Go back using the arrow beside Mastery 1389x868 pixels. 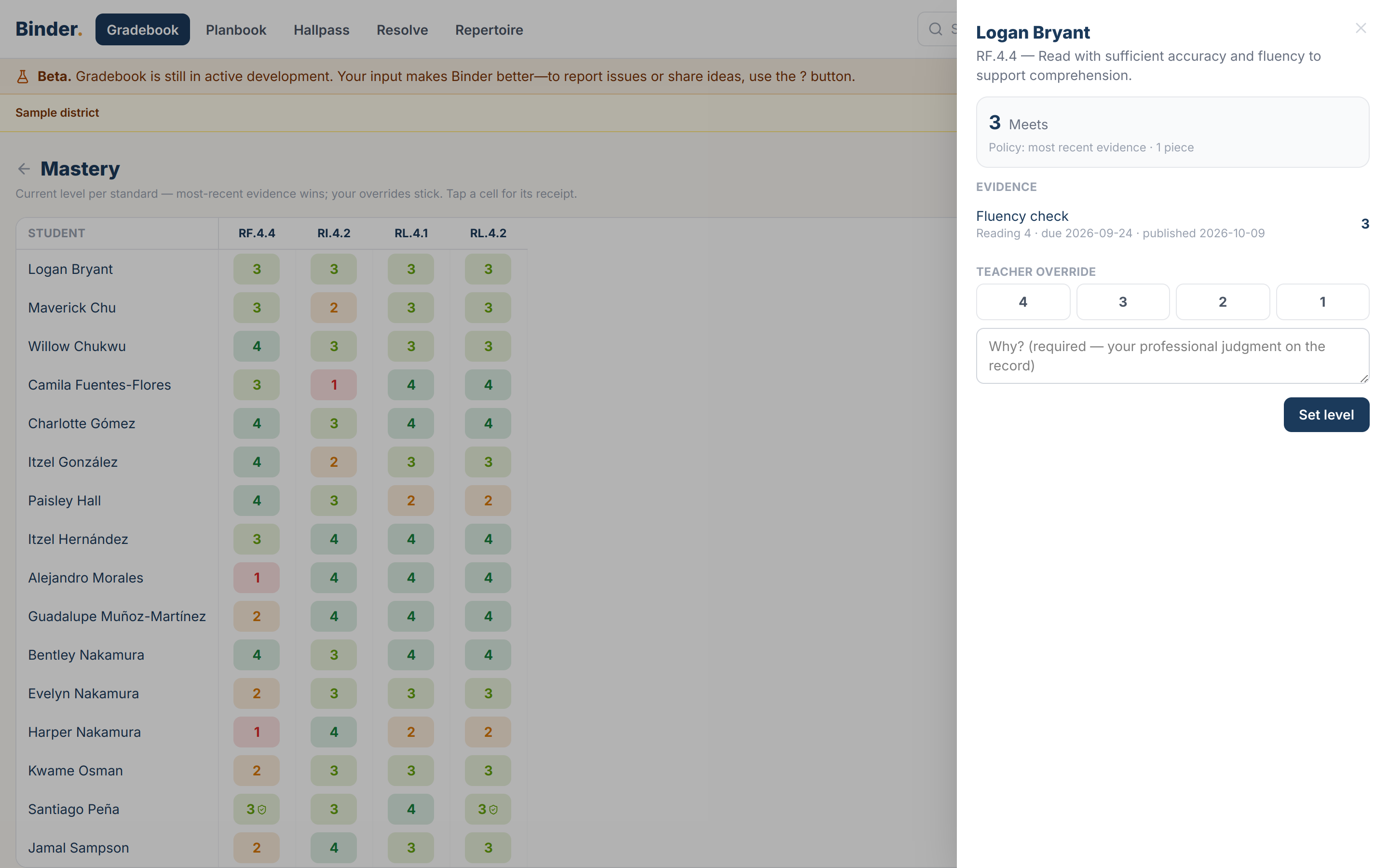[x=24, y=169]
